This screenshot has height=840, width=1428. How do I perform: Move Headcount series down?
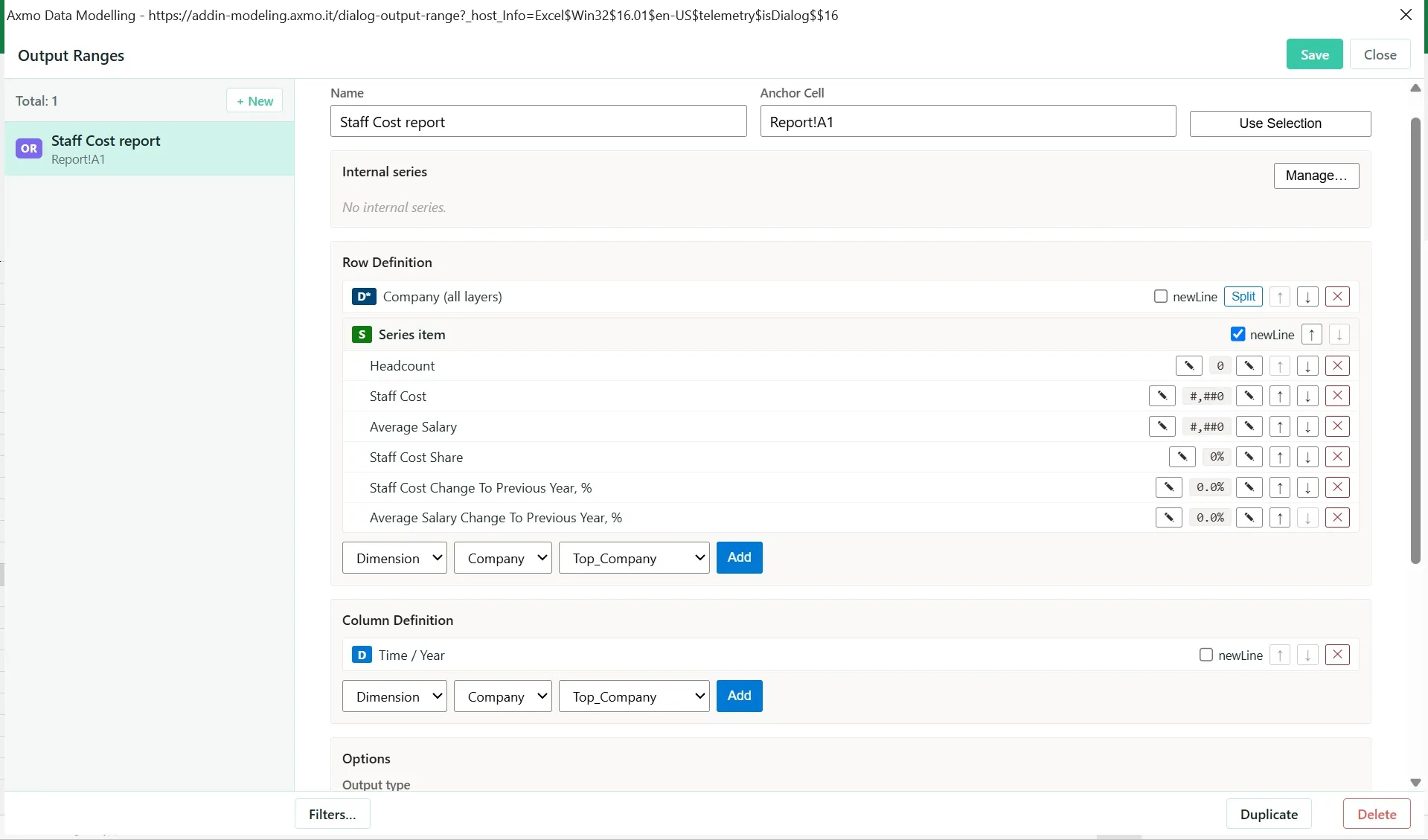1307,366
